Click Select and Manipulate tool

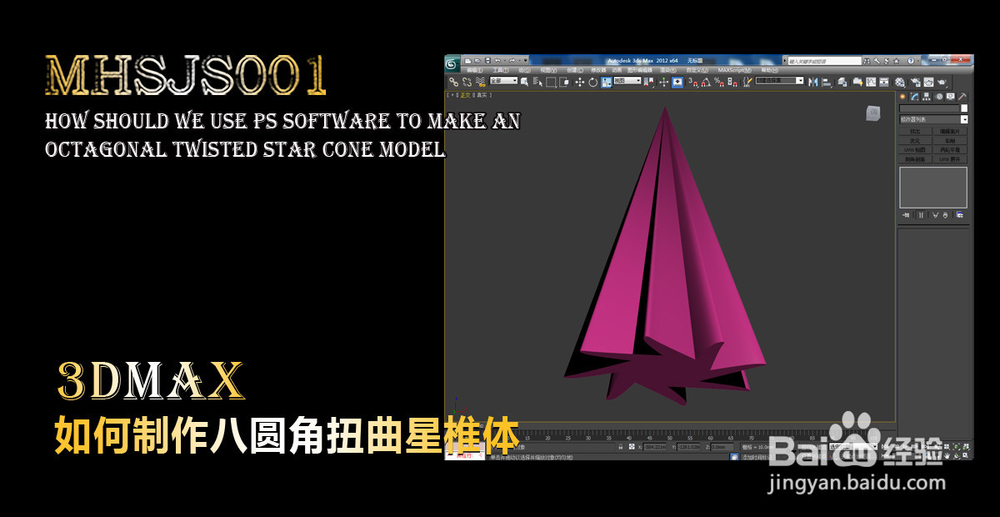(x=663, y=82)
